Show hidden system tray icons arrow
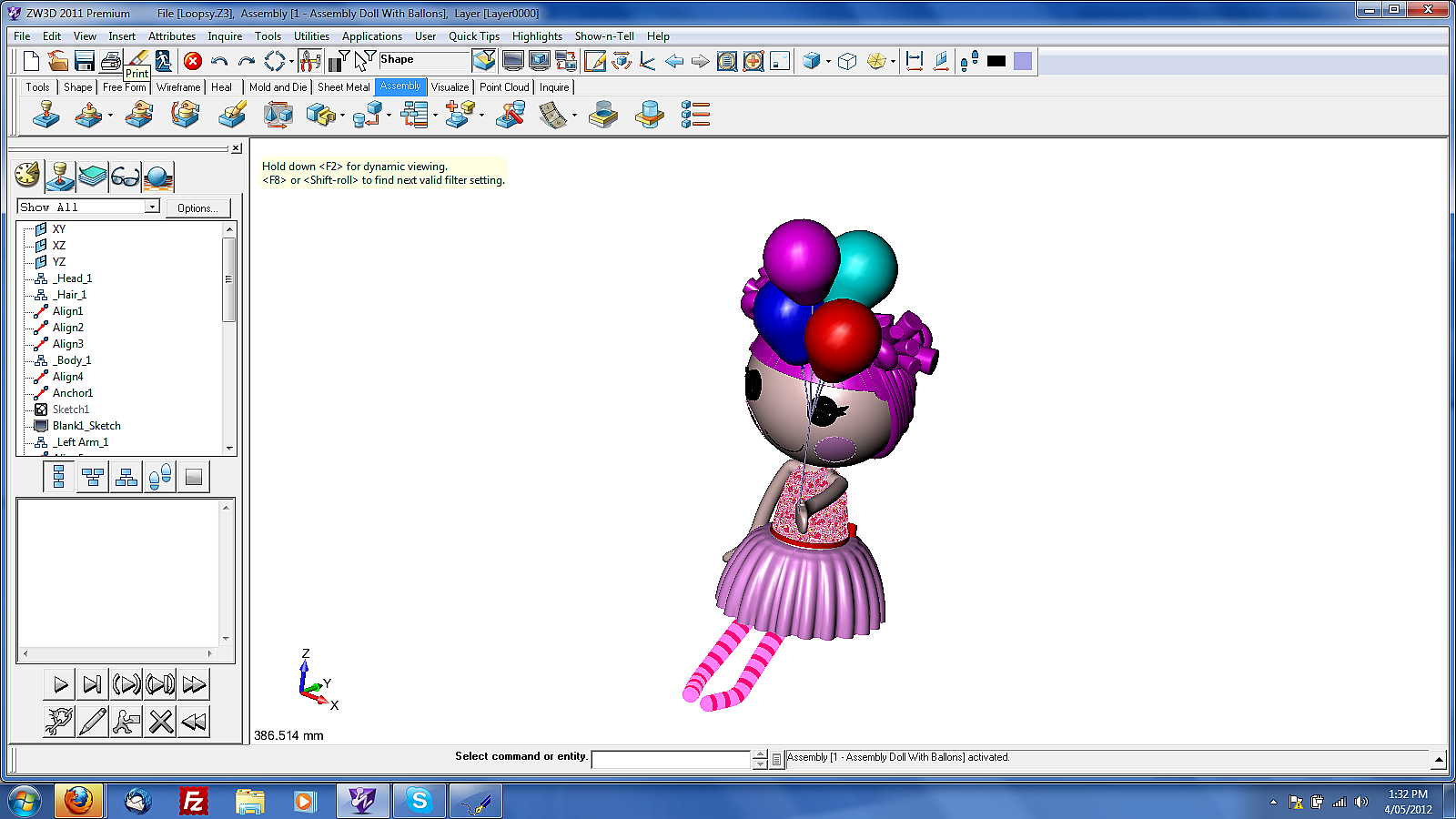The height and width of the screenshot is (819, 1456). (x=1273, y=802)
